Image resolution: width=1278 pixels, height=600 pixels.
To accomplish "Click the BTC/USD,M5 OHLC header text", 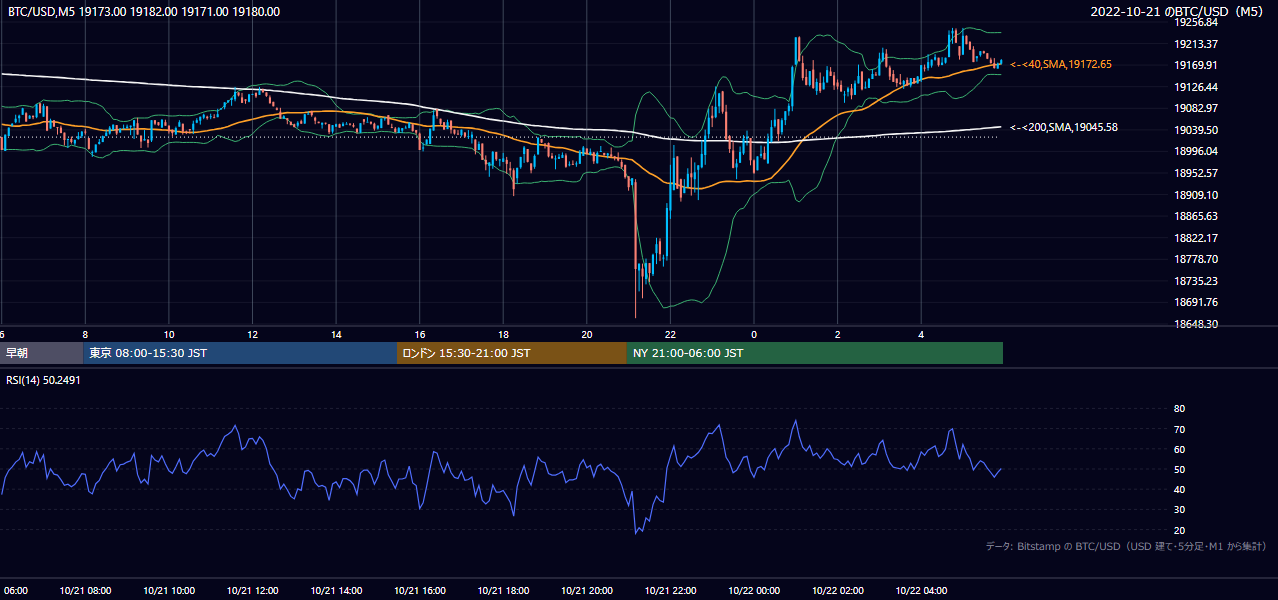I will (x=144, y=12).
